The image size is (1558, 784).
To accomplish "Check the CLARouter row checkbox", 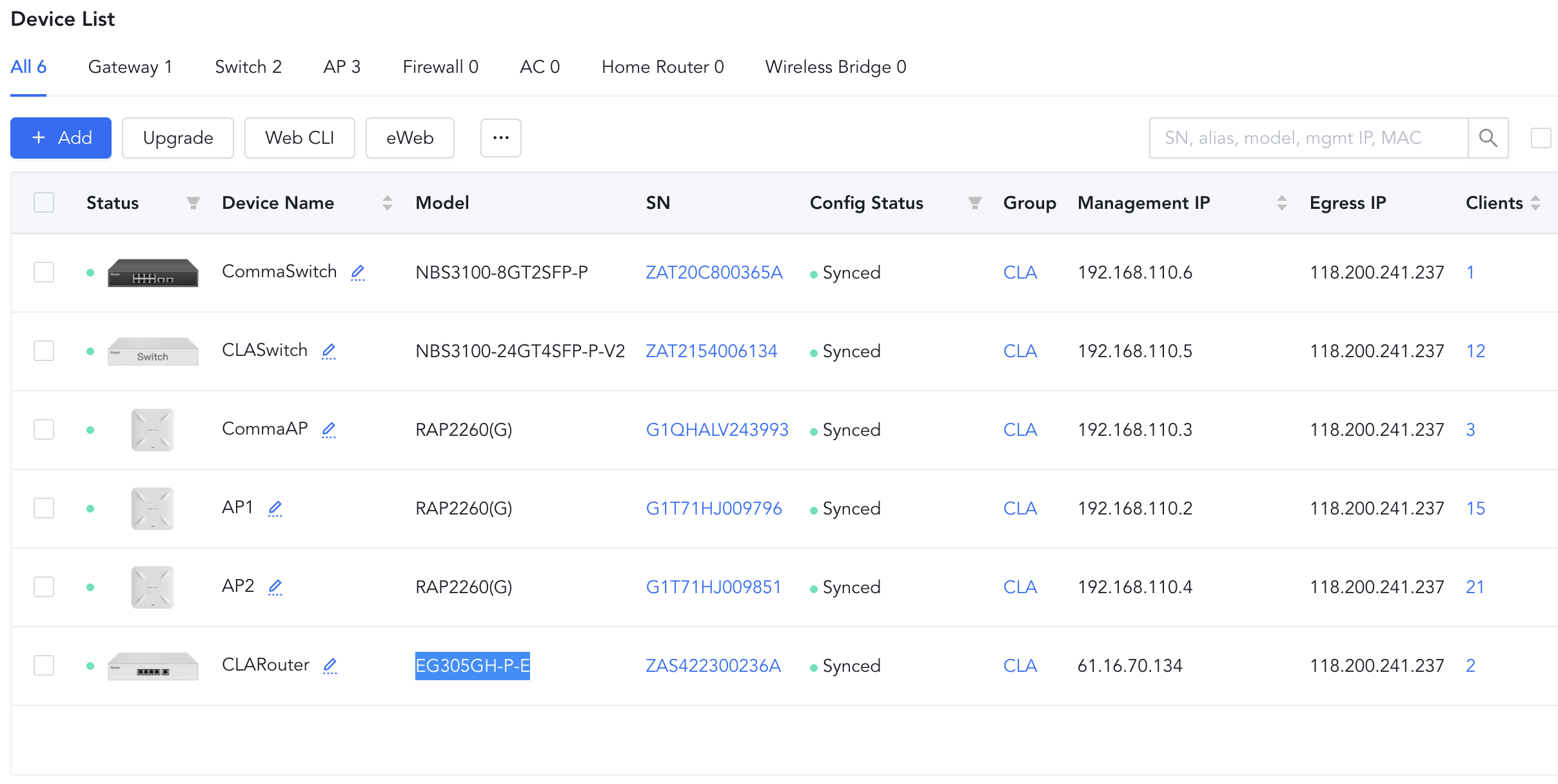I will [x=44, y=665].
